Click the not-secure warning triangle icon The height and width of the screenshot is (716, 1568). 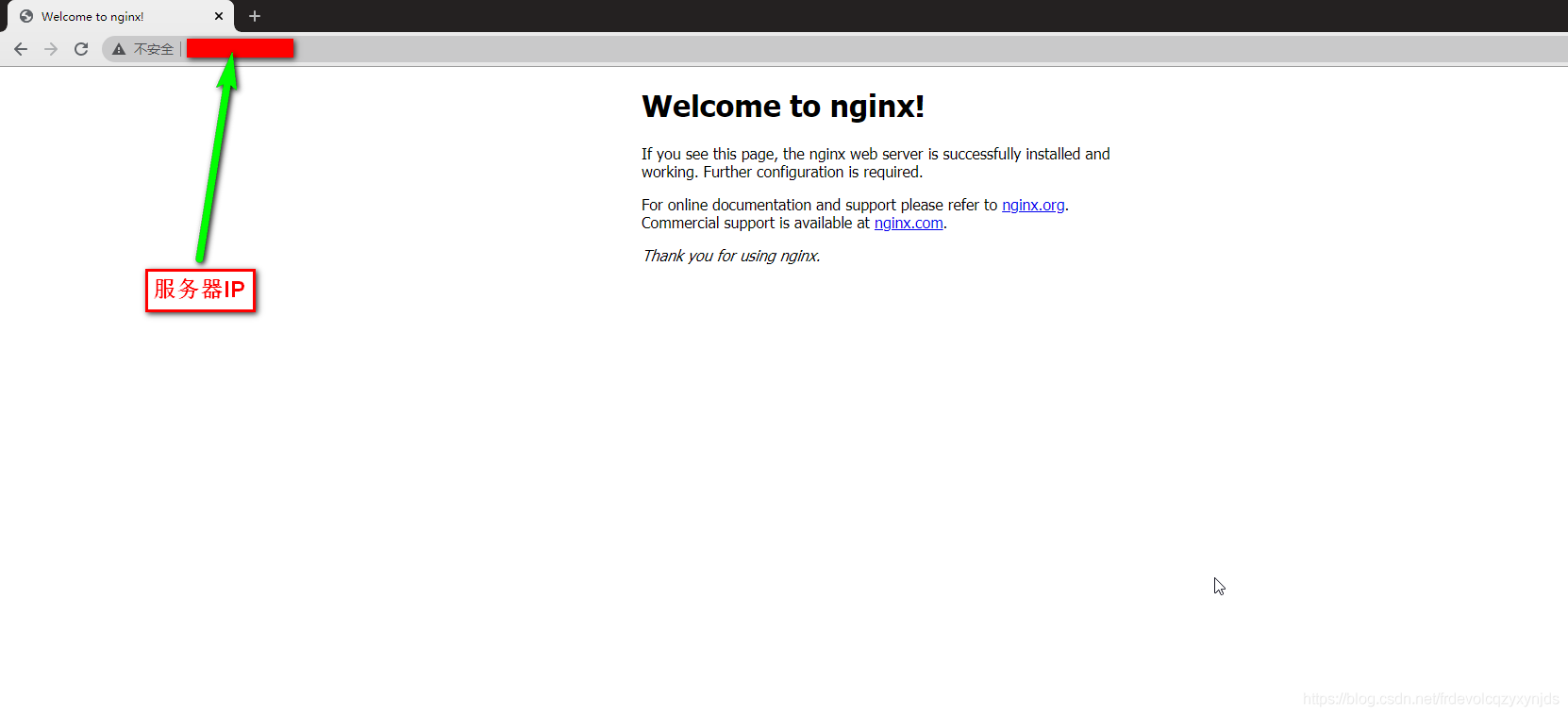tap(119, 49)
